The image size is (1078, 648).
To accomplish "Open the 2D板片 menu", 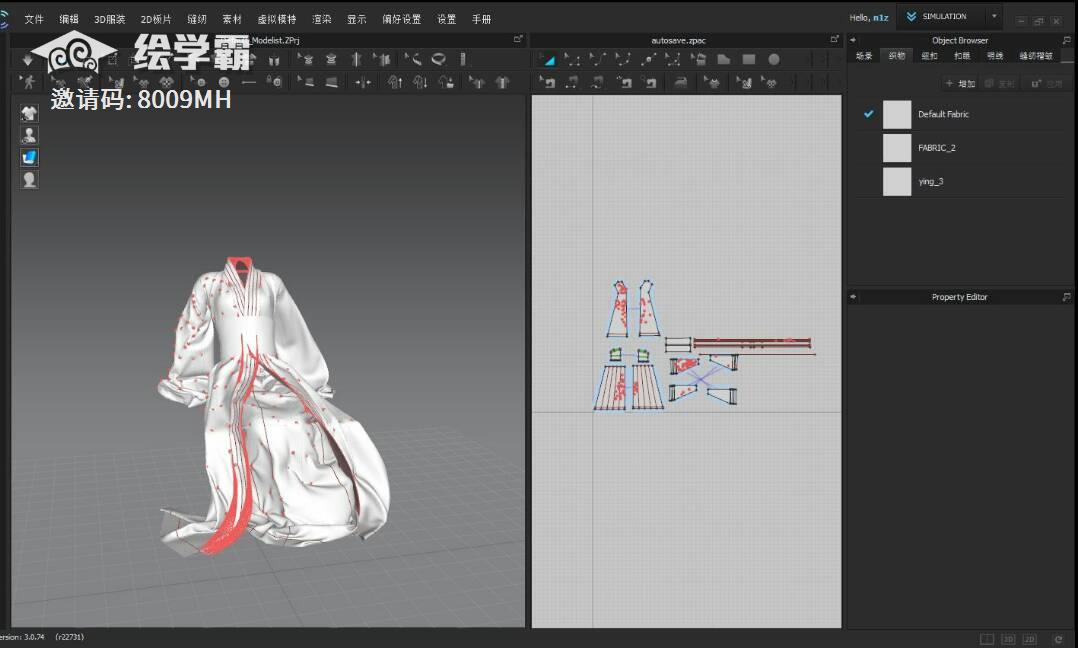I will [x=155, y=19].
